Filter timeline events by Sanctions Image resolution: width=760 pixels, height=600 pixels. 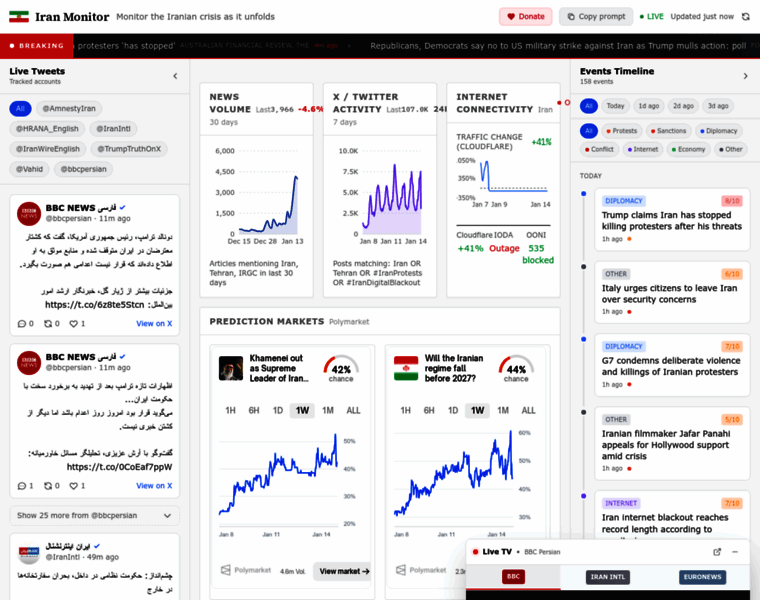pos(668,131)
